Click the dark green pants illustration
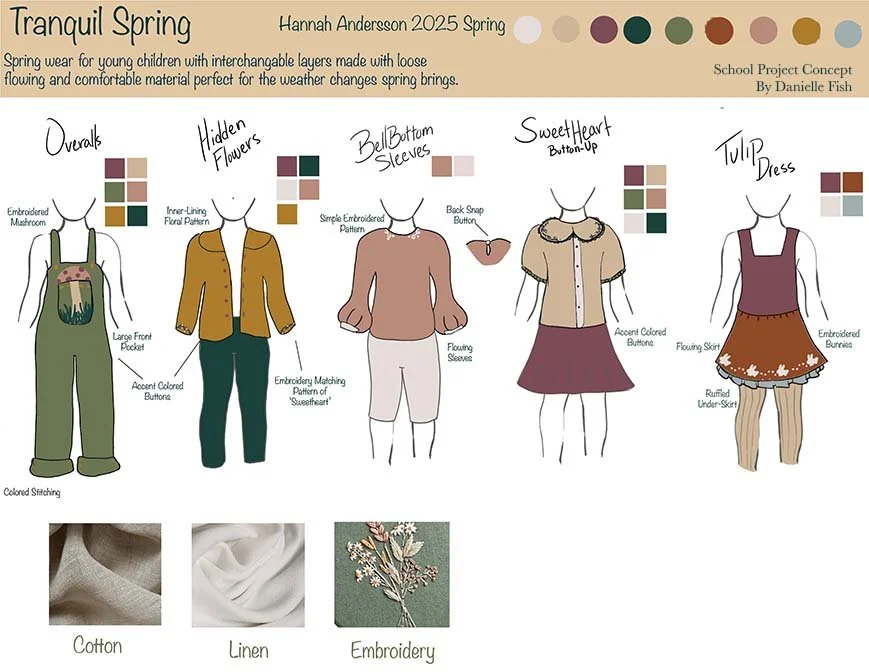The image size is (869, 672). 233,393
